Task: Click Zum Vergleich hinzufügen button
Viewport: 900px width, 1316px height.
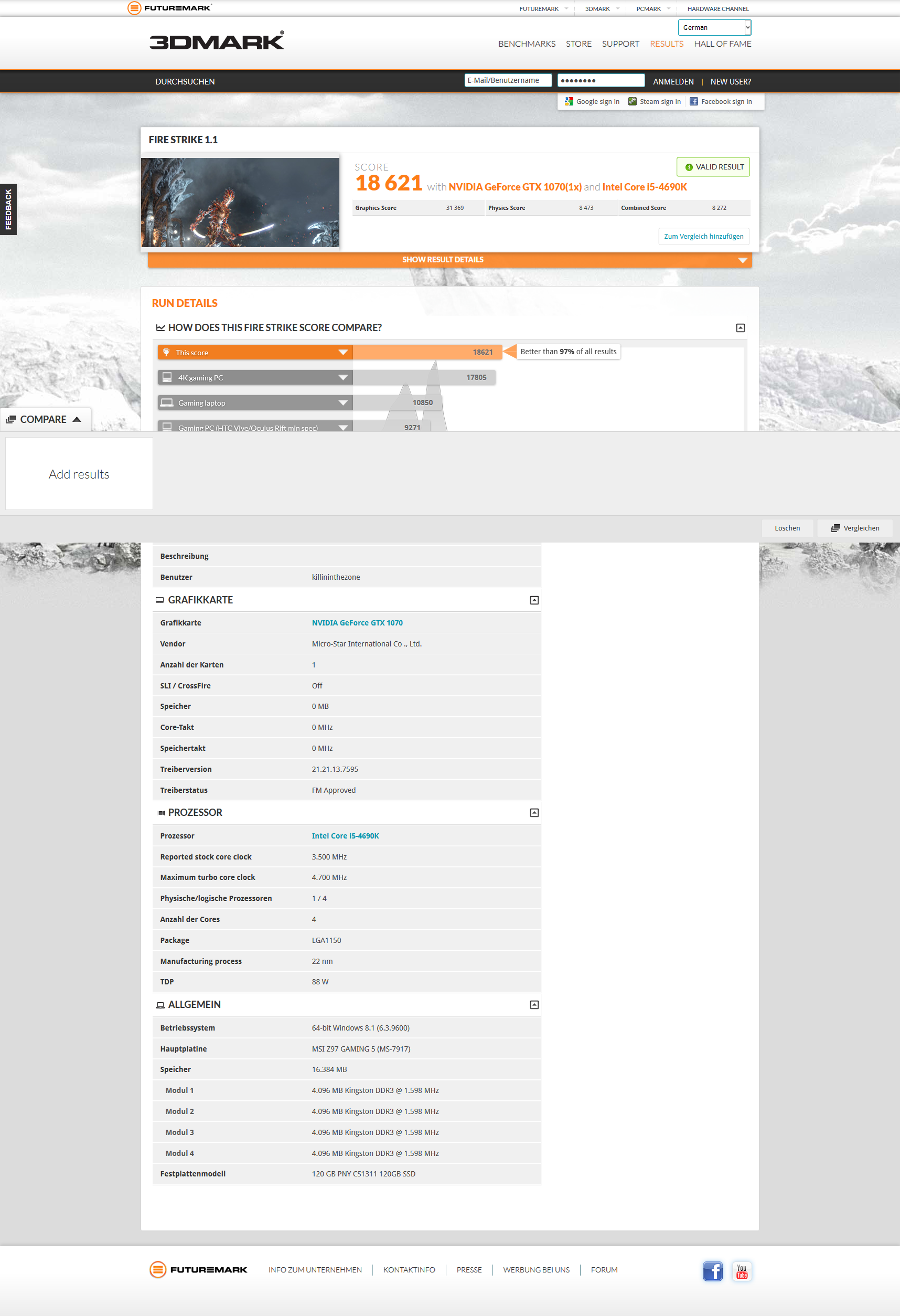Action: (704, 236)
